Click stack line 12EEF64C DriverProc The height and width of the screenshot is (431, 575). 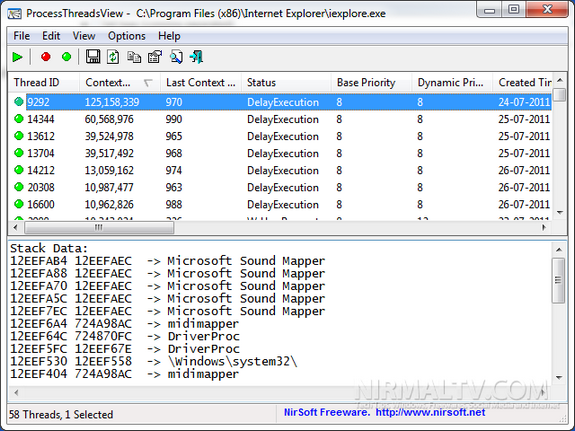tap(125, 336)
